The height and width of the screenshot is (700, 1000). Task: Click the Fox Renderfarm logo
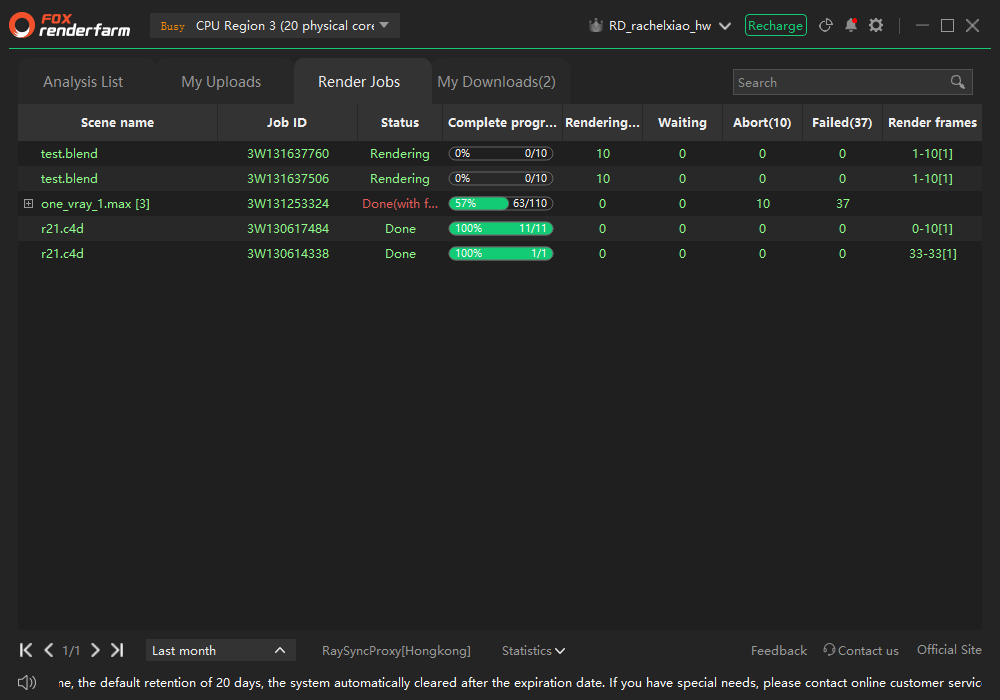coord(70,26)
